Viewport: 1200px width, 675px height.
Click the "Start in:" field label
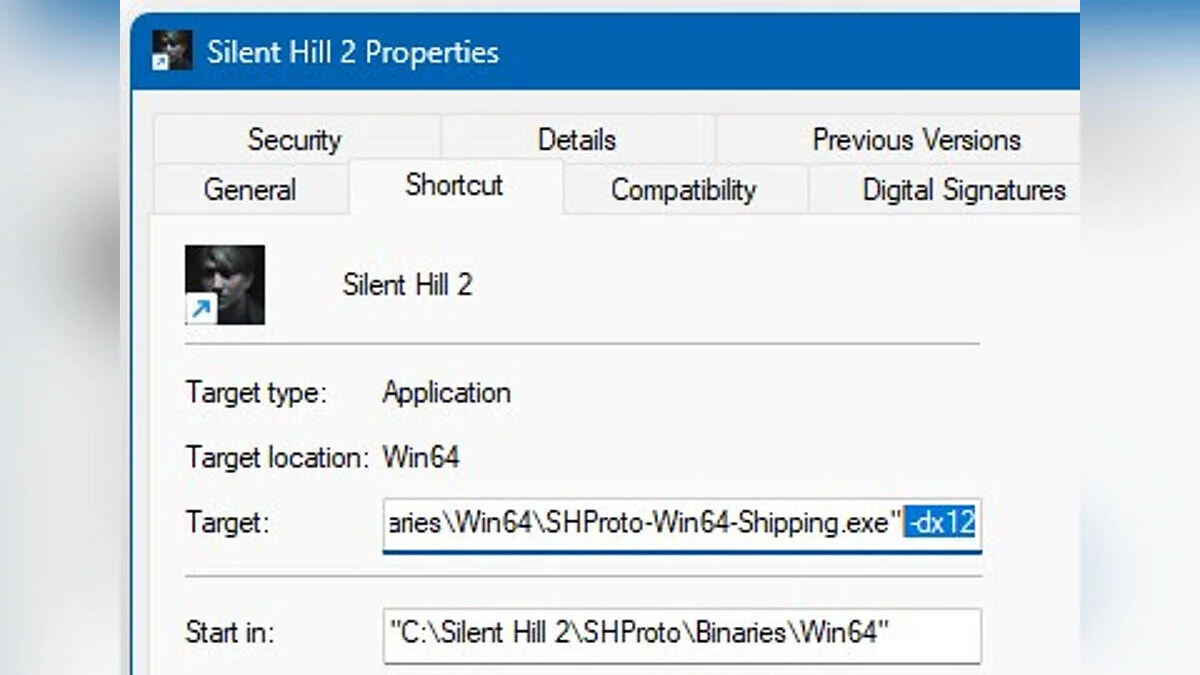tap(230, 632)
